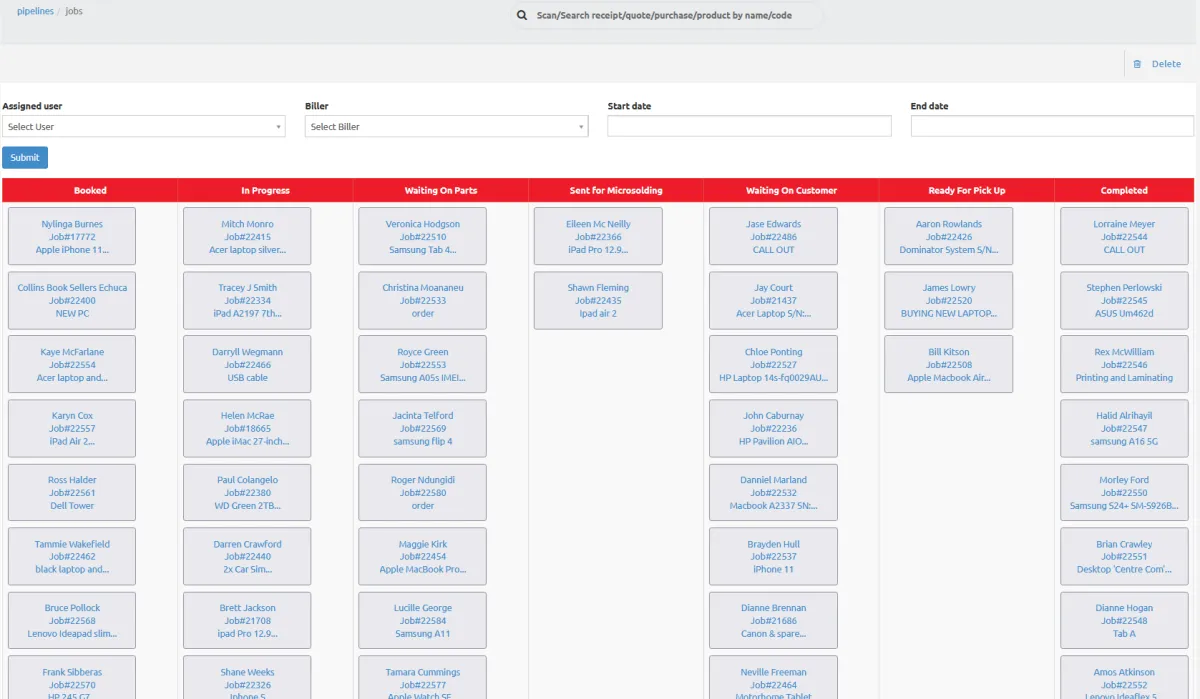Open Helen McRae job card
This screenshot has height=699, width=1200.
click(247, 428)
